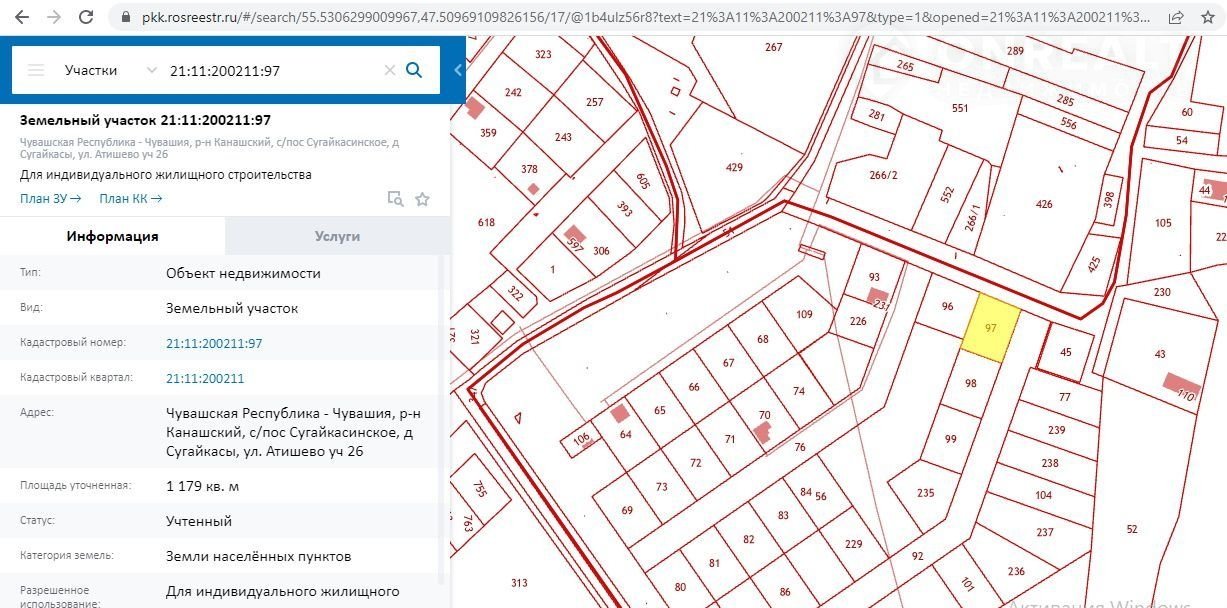Open the Участки search type dropdown

point(110,70)
